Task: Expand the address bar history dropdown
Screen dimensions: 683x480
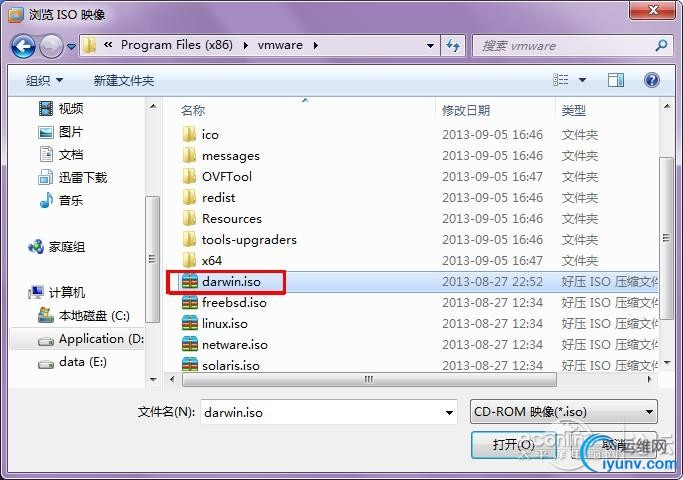Action: click(430, 46)
